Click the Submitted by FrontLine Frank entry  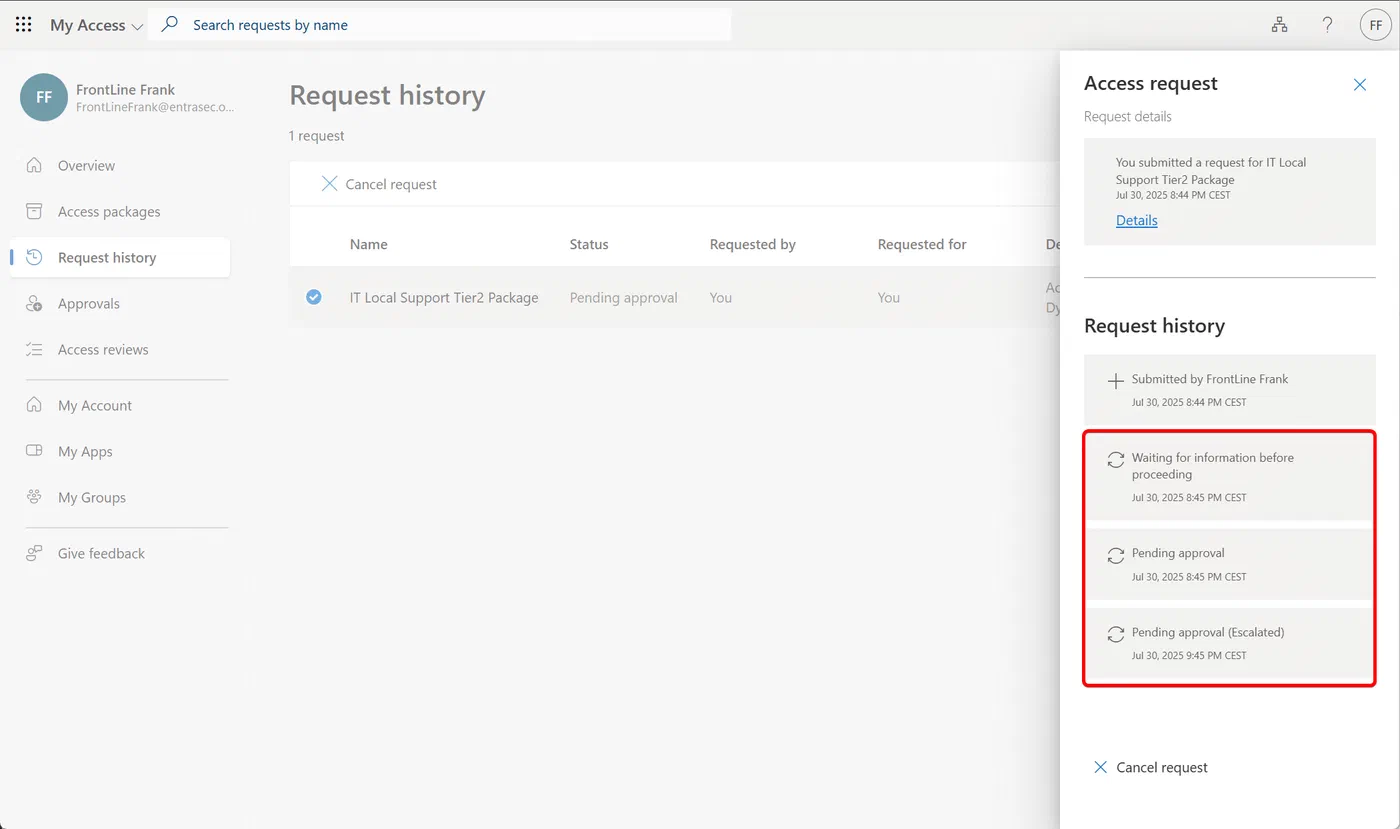1230,389
